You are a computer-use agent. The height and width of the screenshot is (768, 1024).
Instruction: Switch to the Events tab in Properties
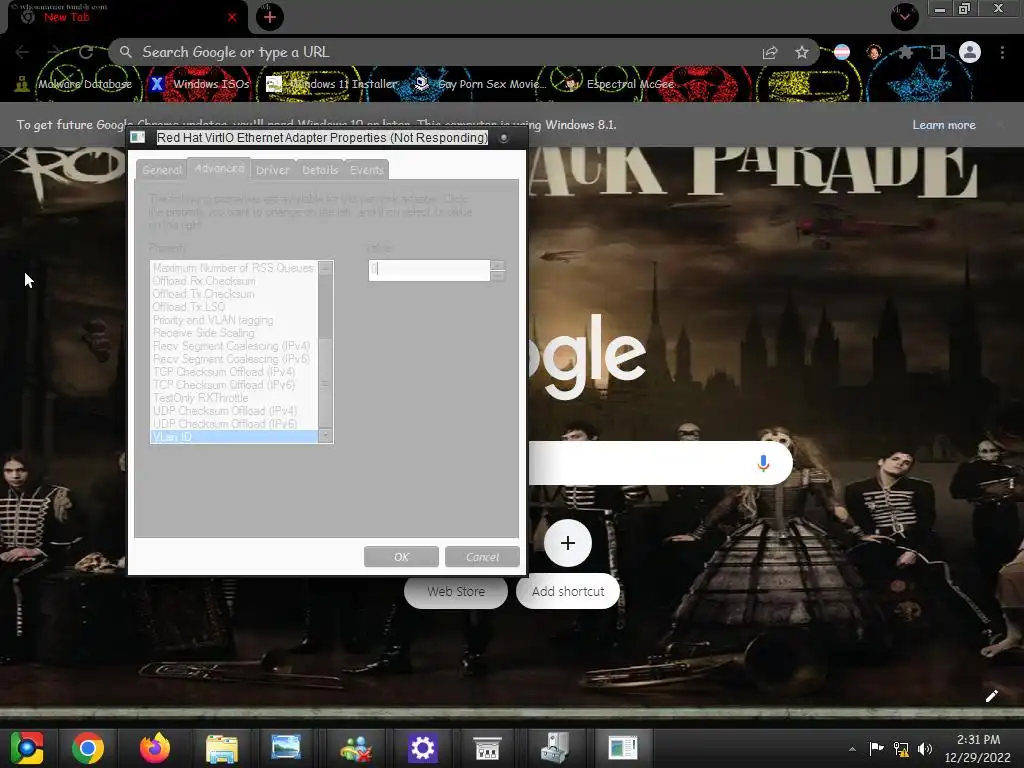[366, 170]
